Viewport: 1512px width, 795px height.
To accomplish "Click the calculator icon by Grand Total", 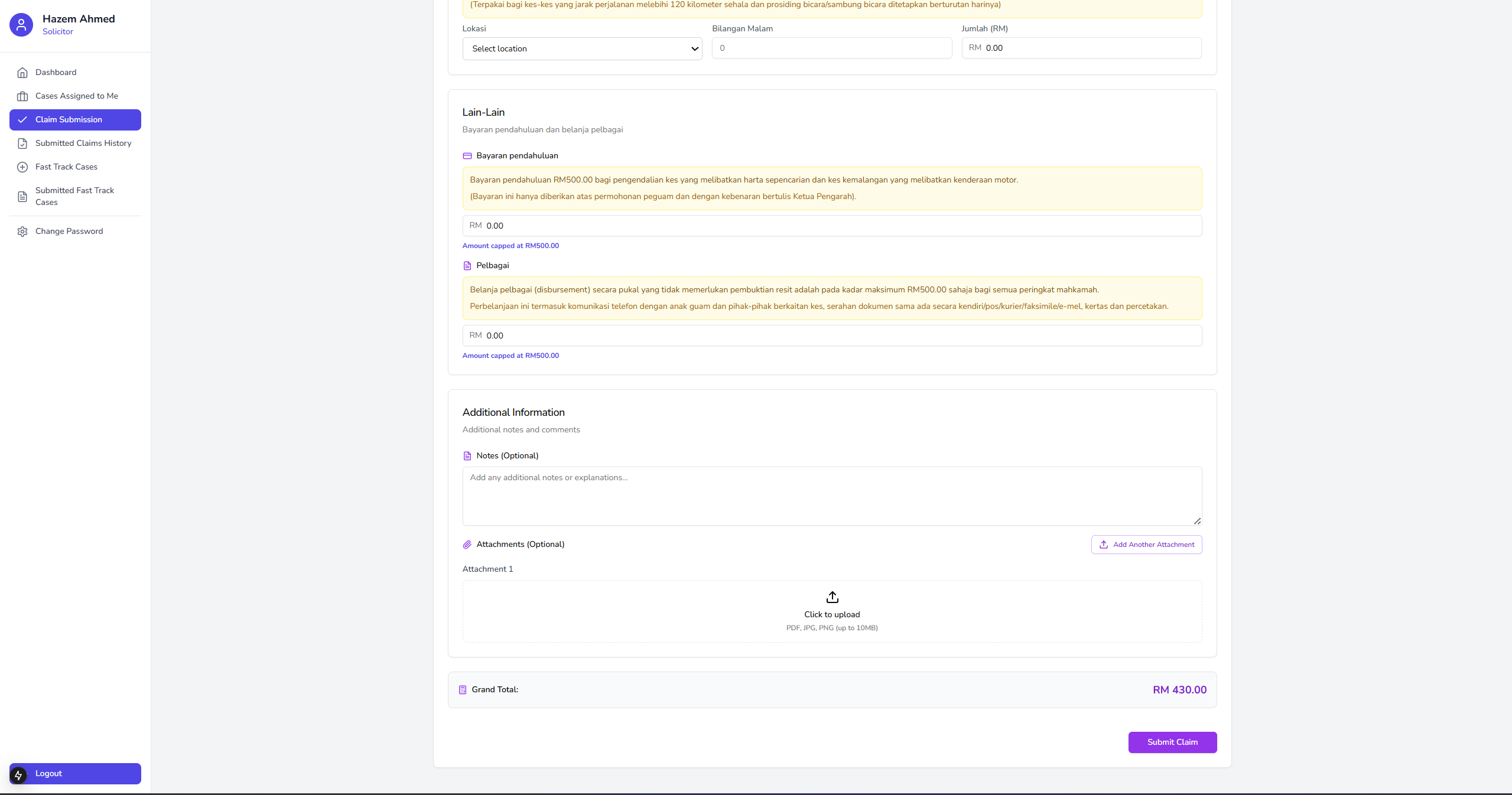I will pyautogui.click(x=463, y=690).
